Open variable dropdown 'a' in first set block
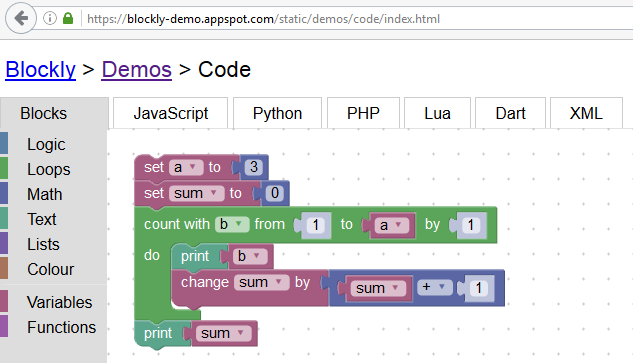The image size is (633, 363). click(186, 167)
